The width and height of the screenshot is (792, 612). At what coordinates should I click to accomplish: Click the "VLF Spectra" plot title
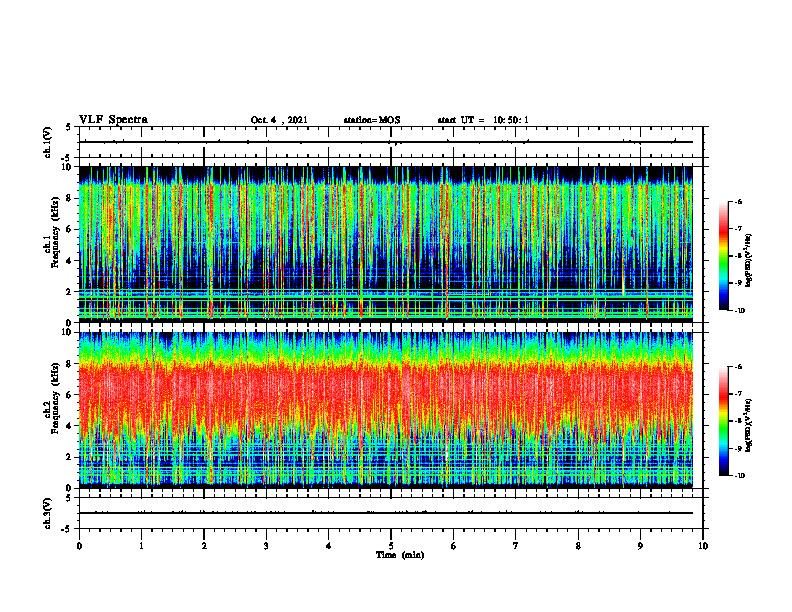click(x=113, y=120)
